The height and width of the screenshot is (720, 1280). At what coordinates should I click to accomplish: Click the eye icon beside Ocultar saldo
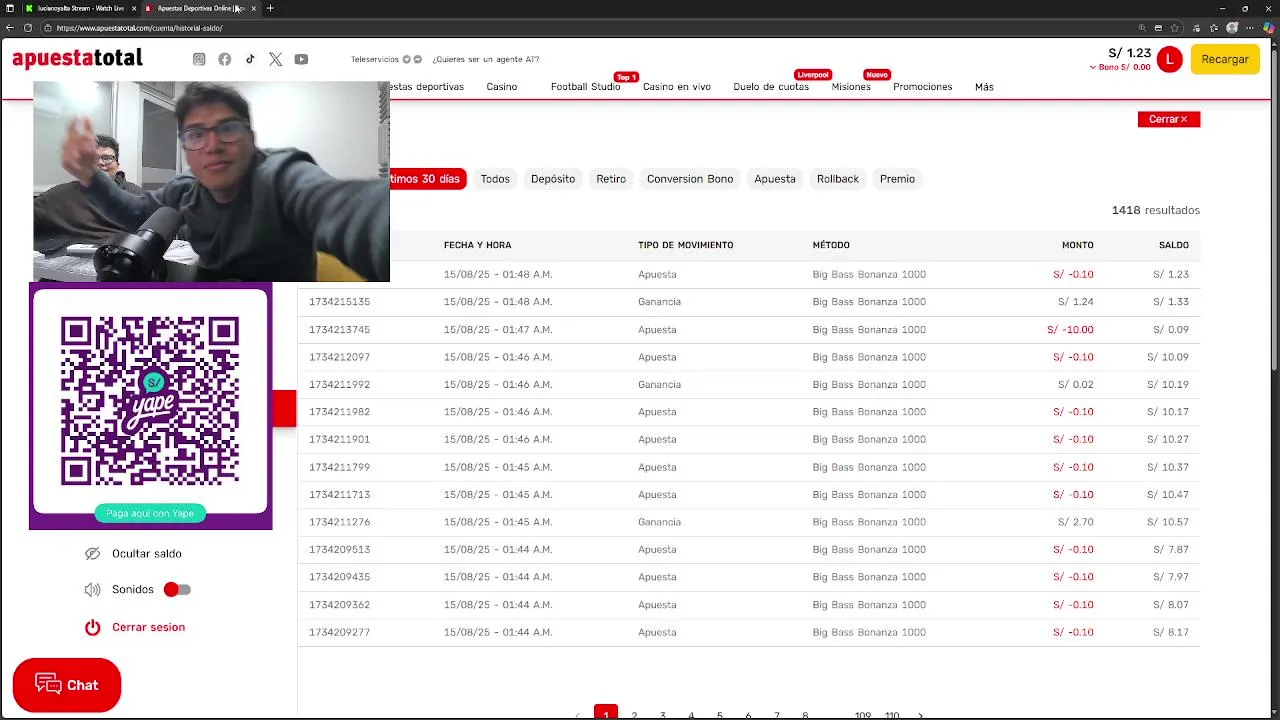pyautogui.click(x=93, y=553)
